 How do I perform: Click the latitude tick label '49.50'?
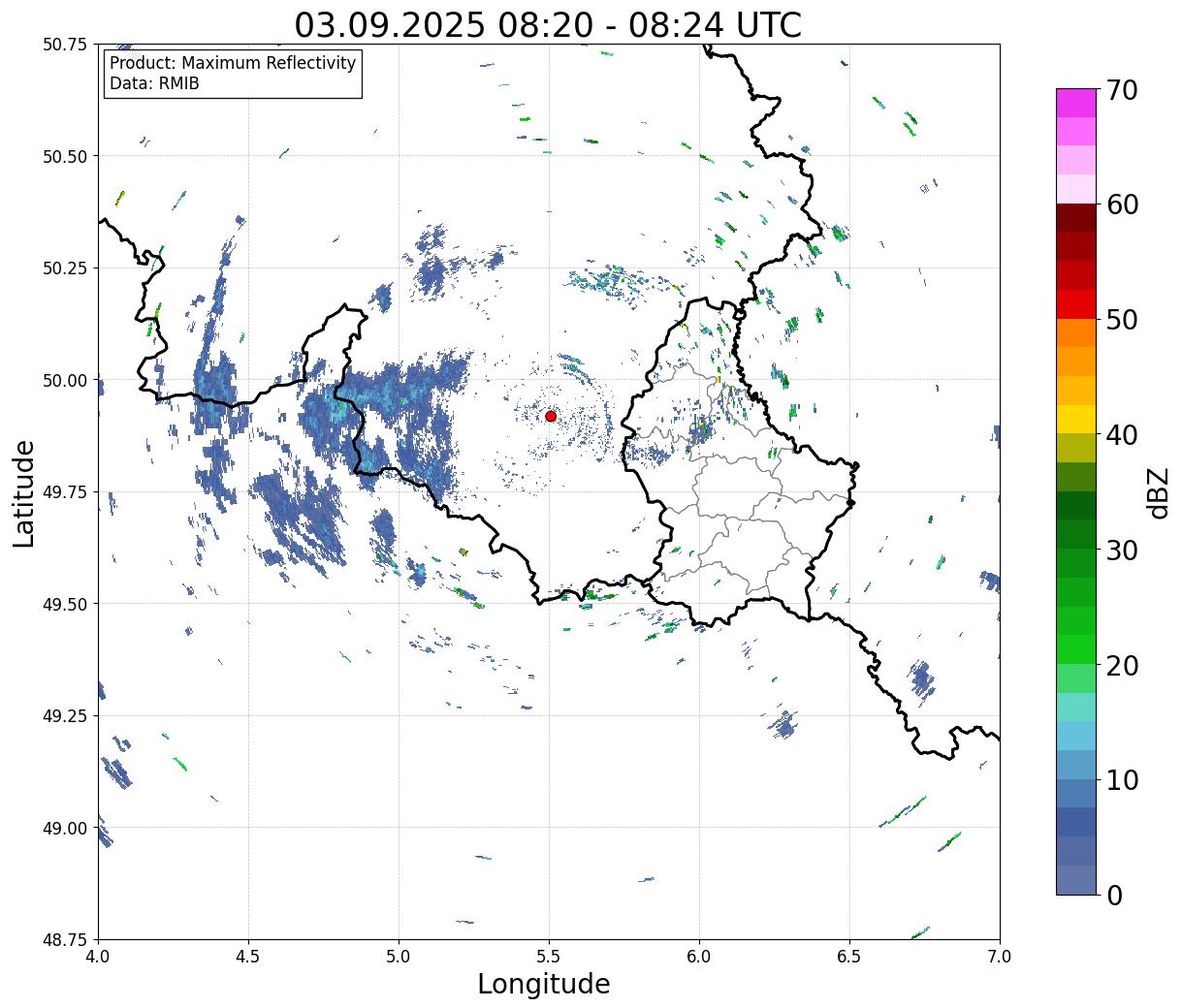(x=65, y=604)
